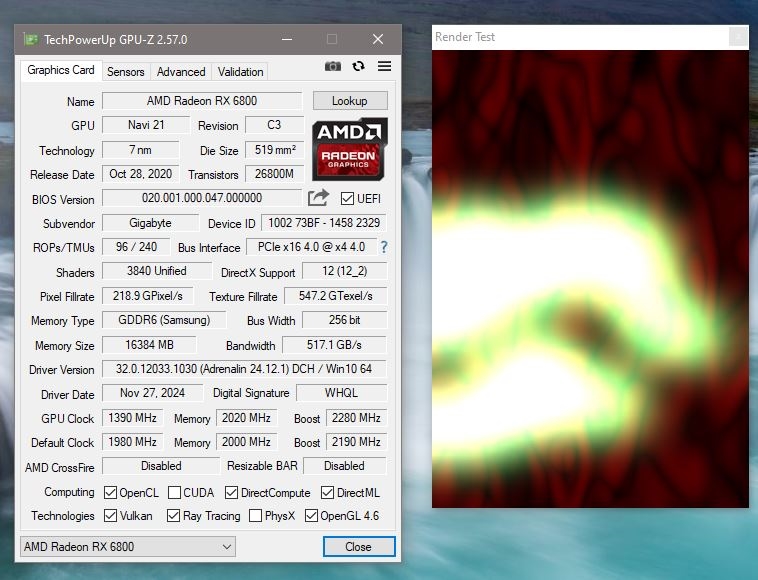
Task: Click the GPU Clock value 1390 MHz
Action: 132,418
